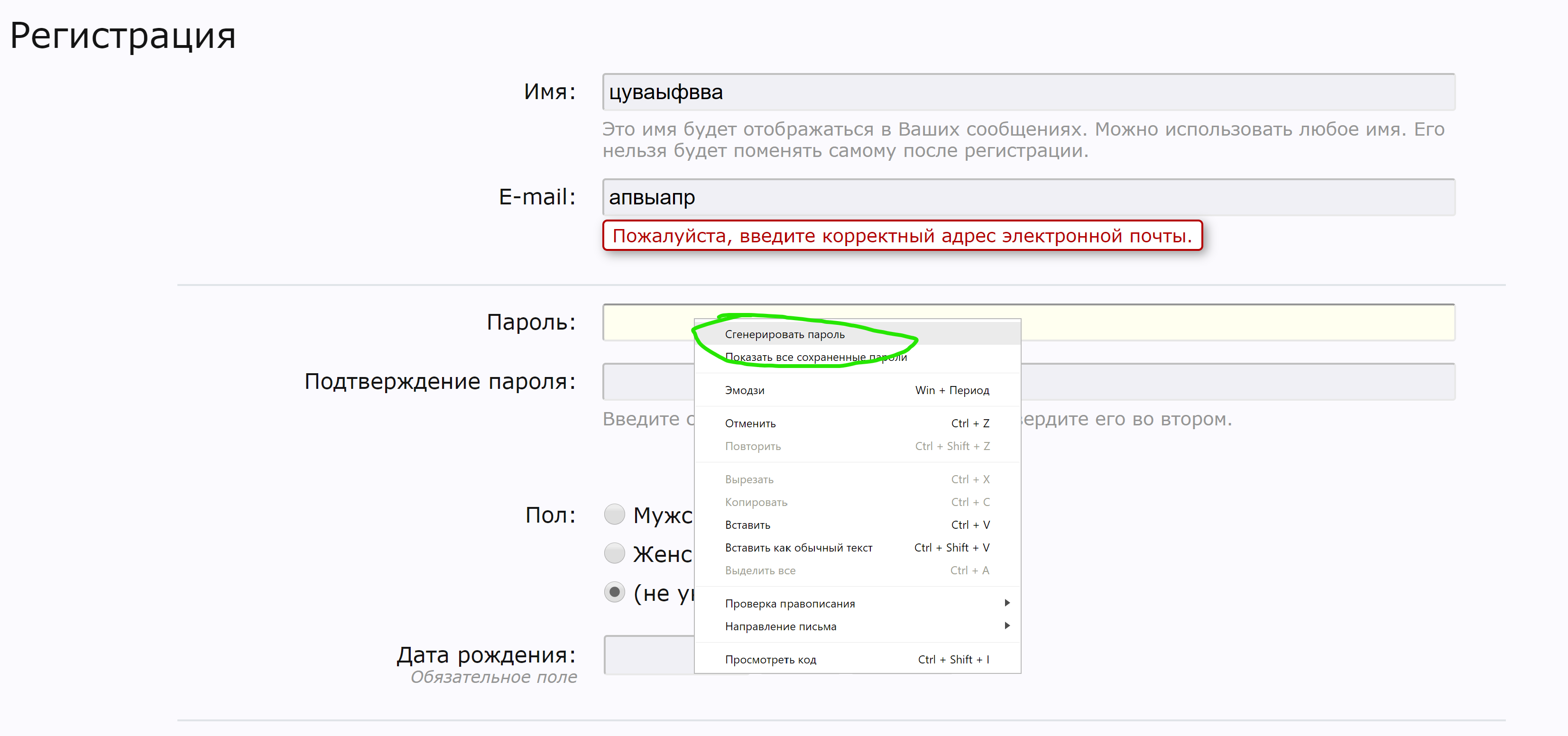Select the female gender radio button
Screen dimensions: 1568x736
(614, 553)
